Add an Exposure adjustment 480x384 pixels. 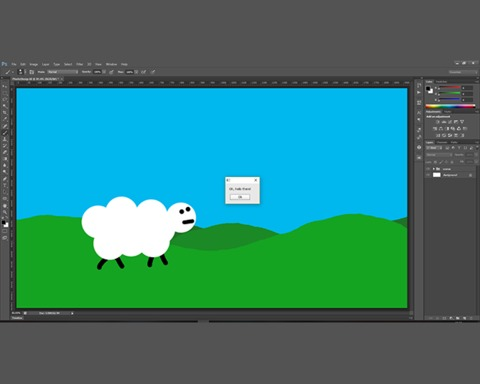(x=456, y=122)
